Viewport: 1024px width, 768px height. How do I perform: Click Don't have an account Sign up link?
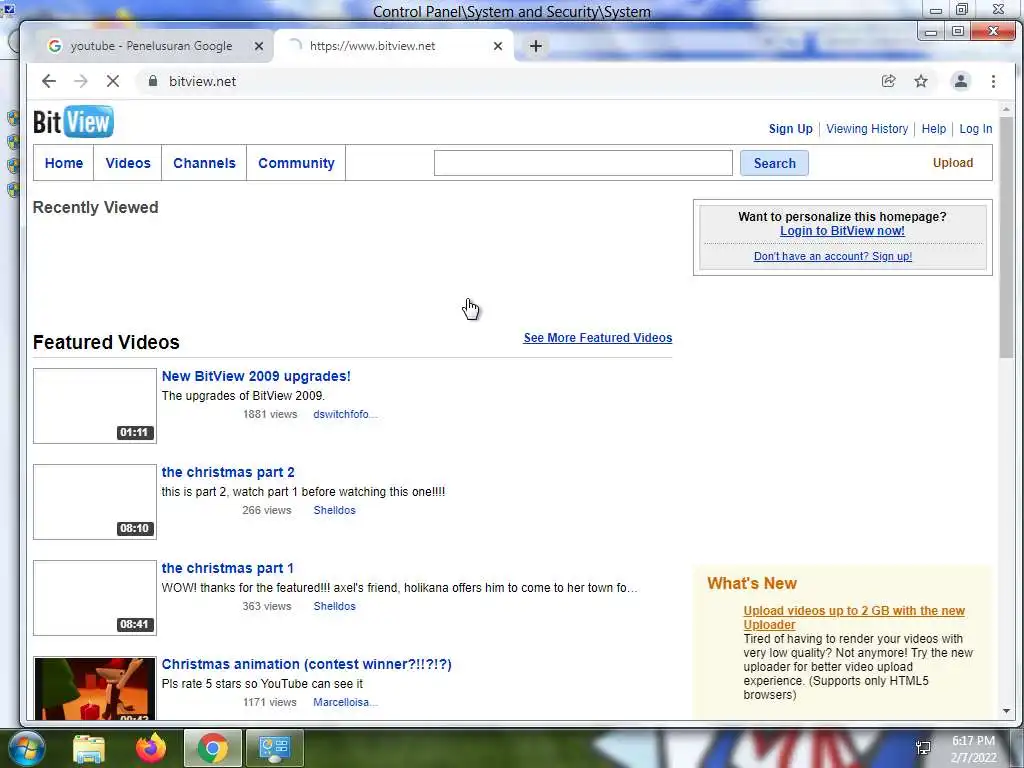coord(833,256)
